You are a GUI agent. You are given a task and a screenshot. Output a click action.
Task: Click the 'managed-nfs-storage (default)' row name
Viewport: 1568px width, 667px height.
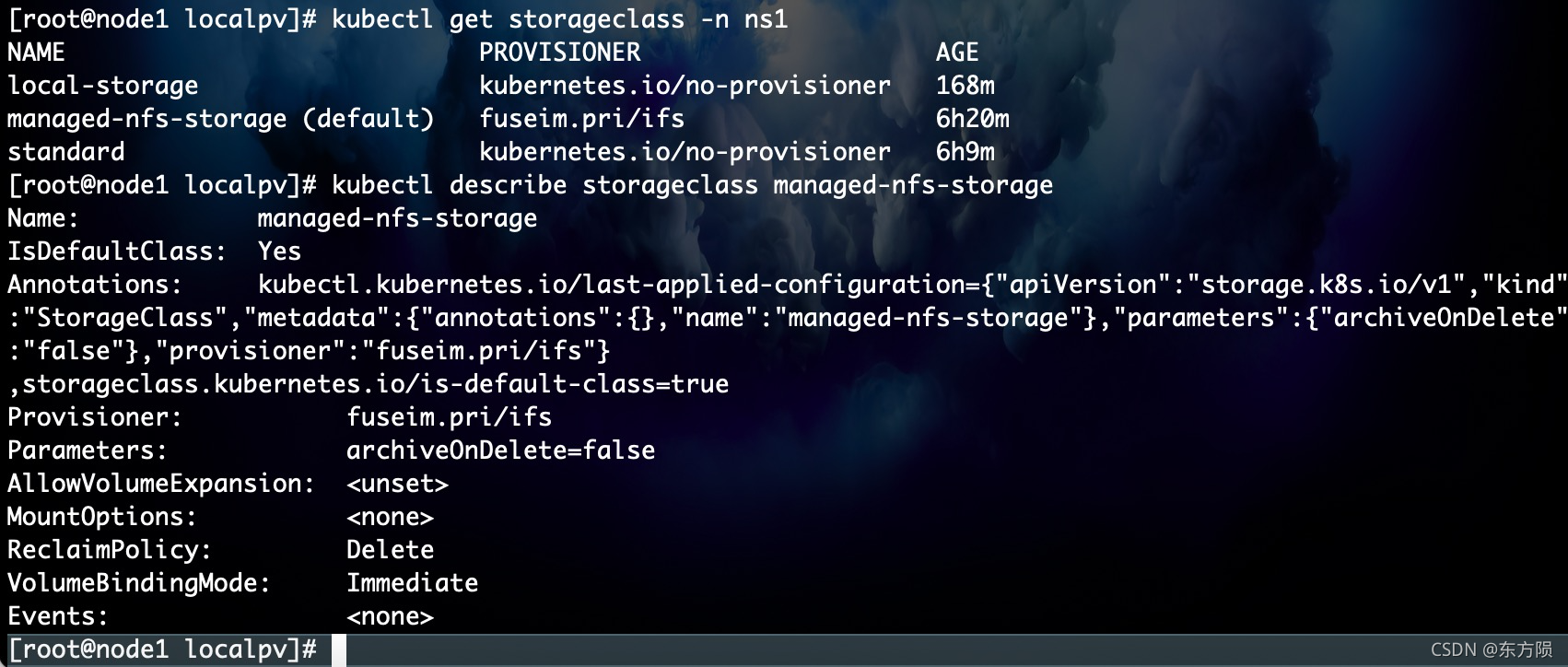[220, 119]
